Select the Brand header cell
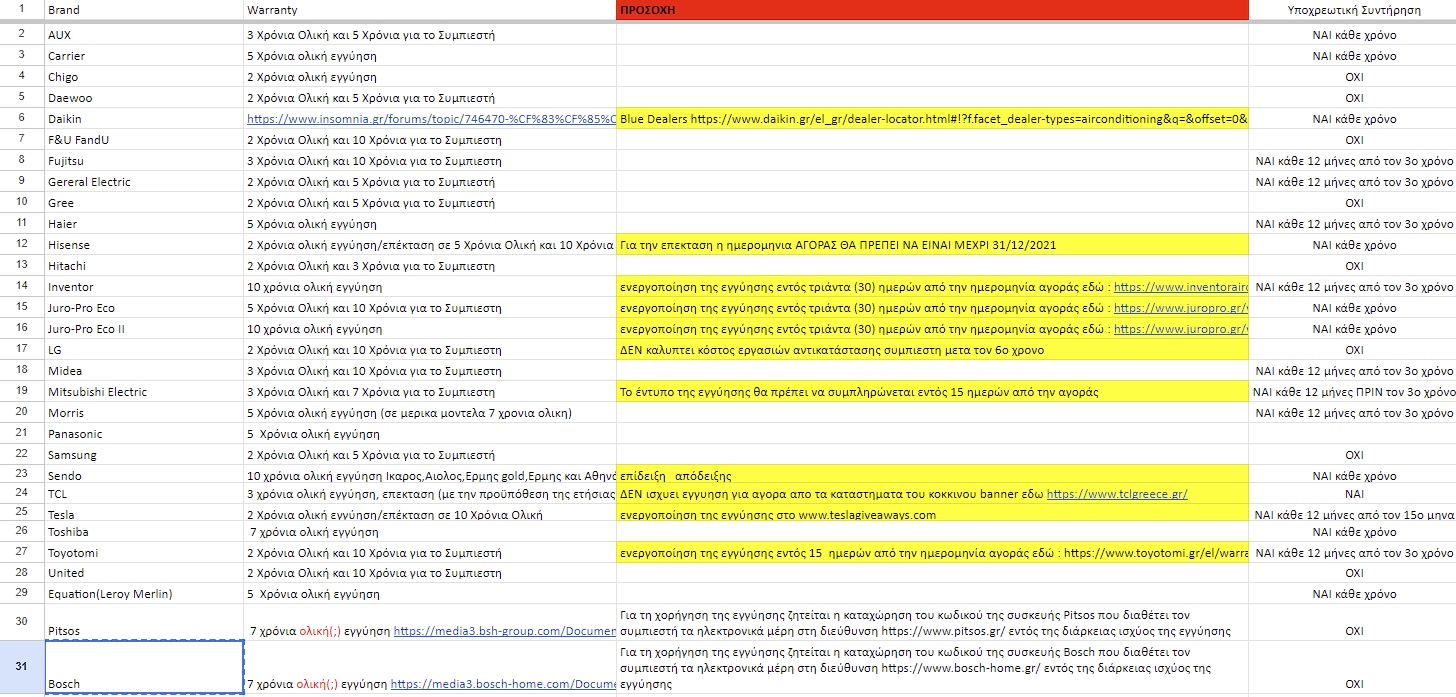This screenshot has width=1456, height=697. point(144,10)
